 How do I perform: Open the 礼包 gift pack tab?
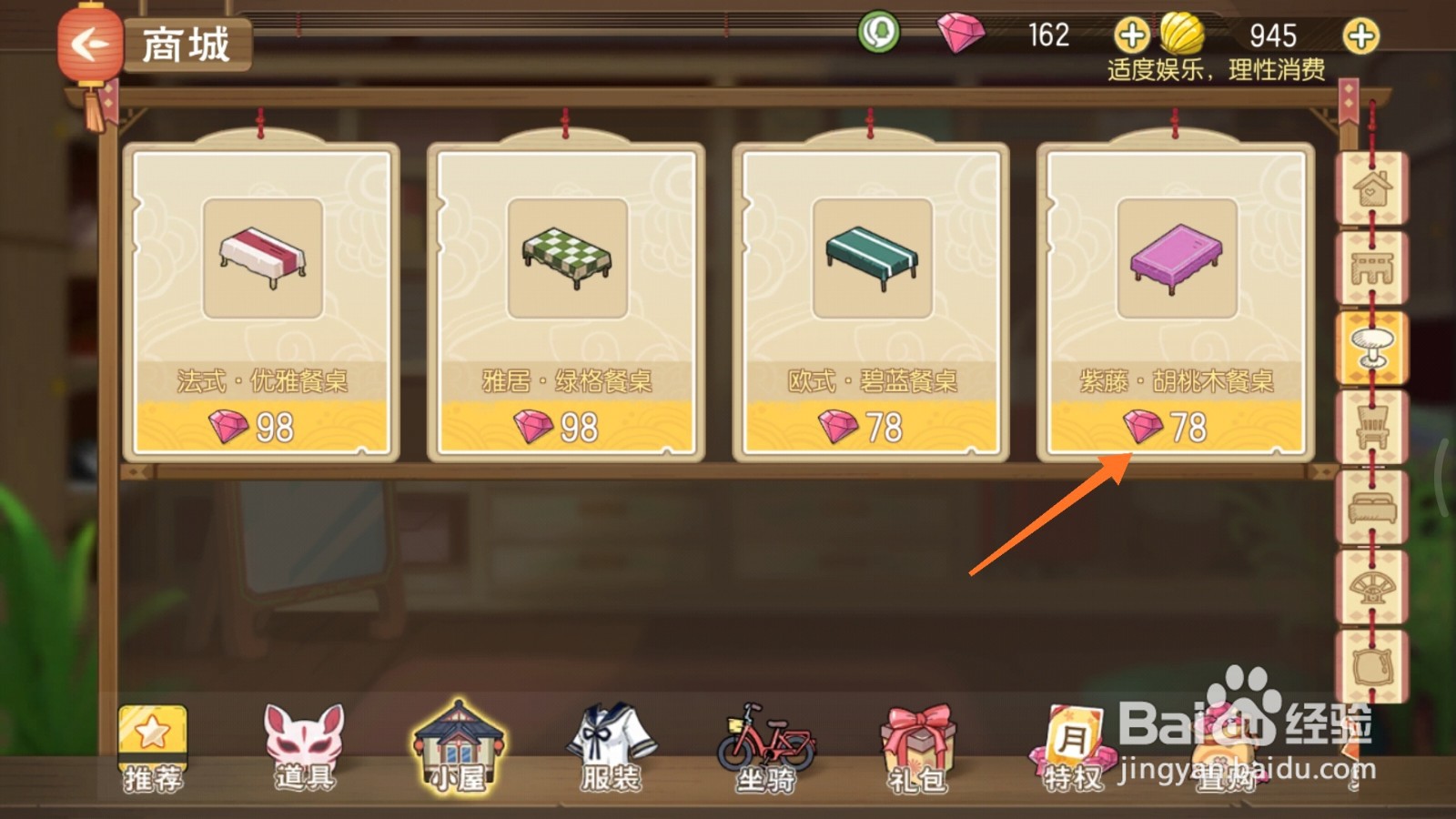click(917, 748)
